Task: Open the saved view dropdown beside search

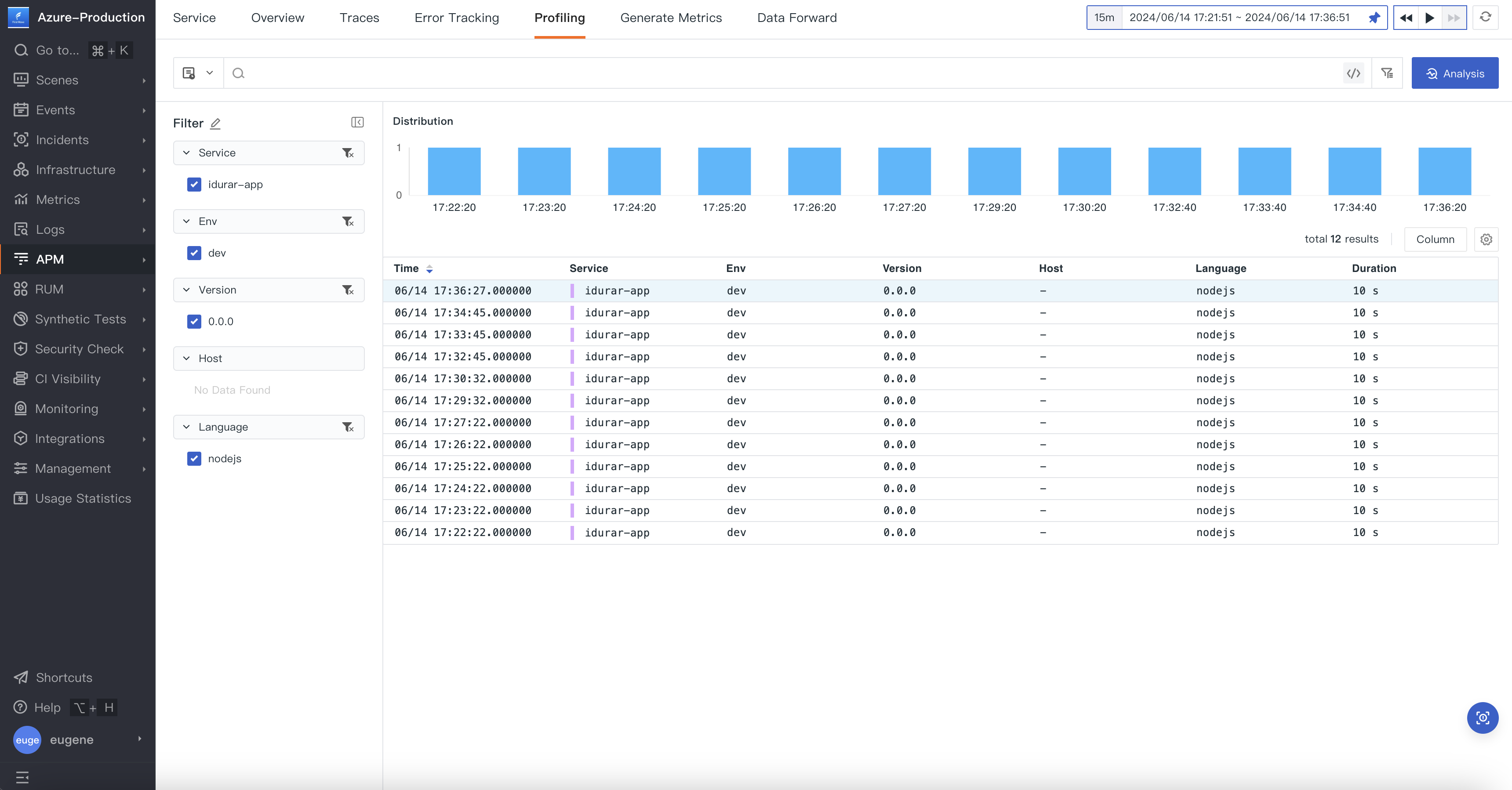Action: pos(198,73)
